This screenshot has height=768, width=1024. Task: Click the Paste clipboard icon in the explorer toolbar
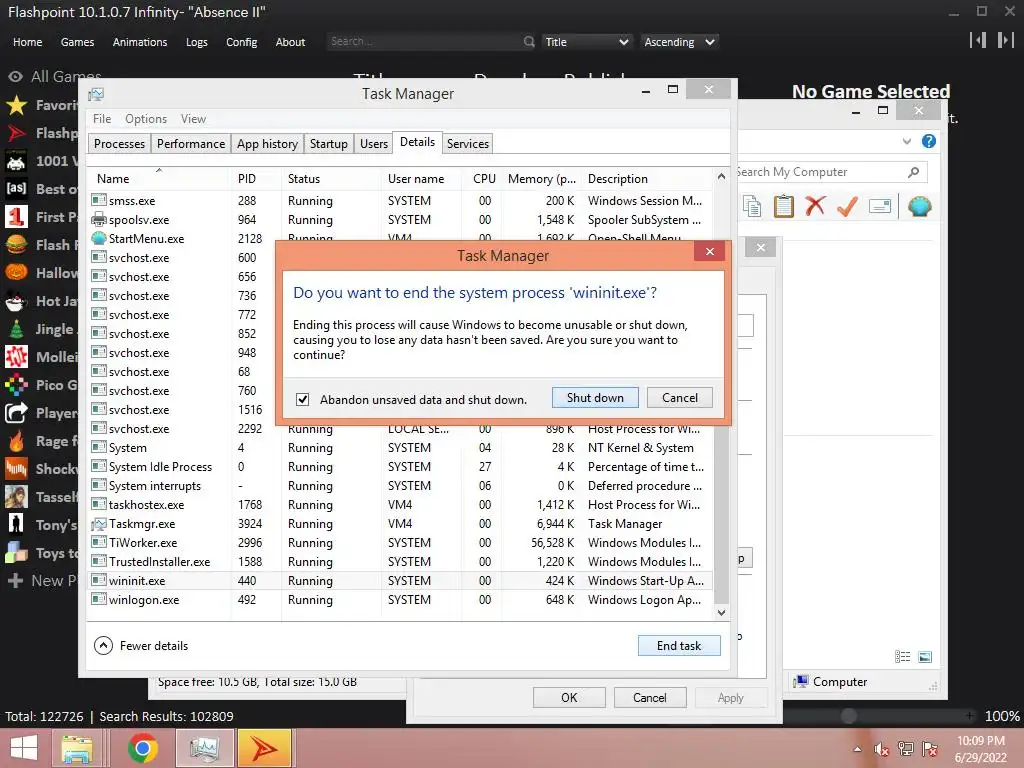click(784, 206)
